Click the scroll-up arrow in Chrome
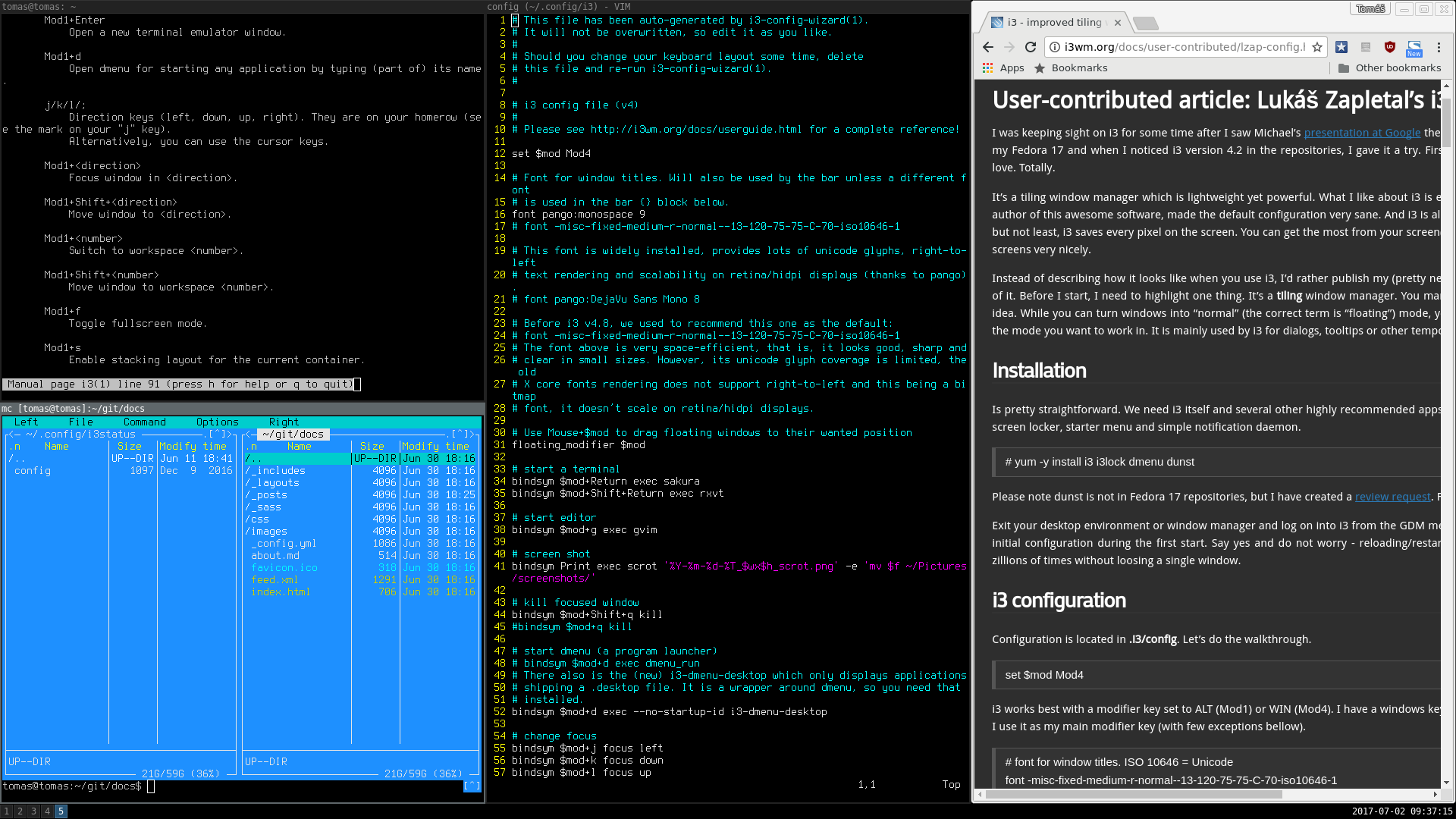 pyautogui.click(x=1446, y=86)
